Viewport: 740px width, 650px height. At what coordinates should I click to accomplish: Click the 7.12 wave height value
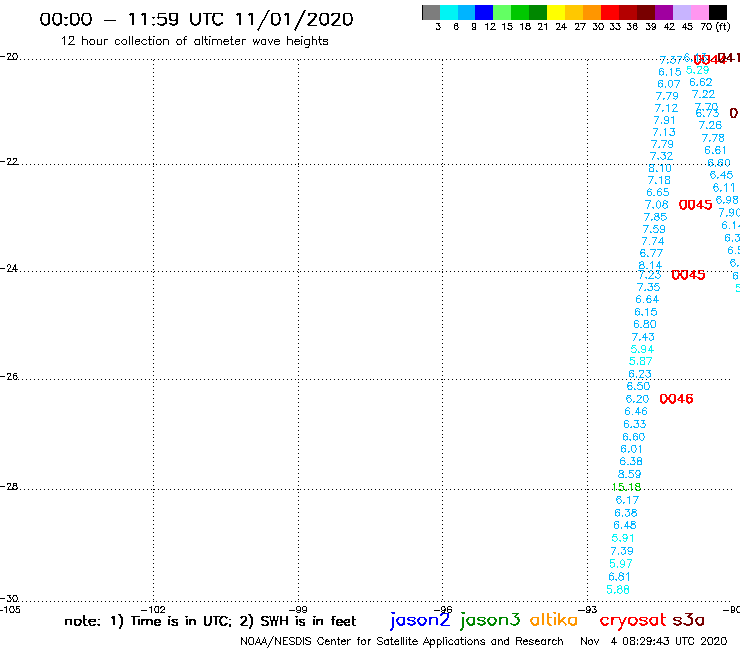[666, 108]
